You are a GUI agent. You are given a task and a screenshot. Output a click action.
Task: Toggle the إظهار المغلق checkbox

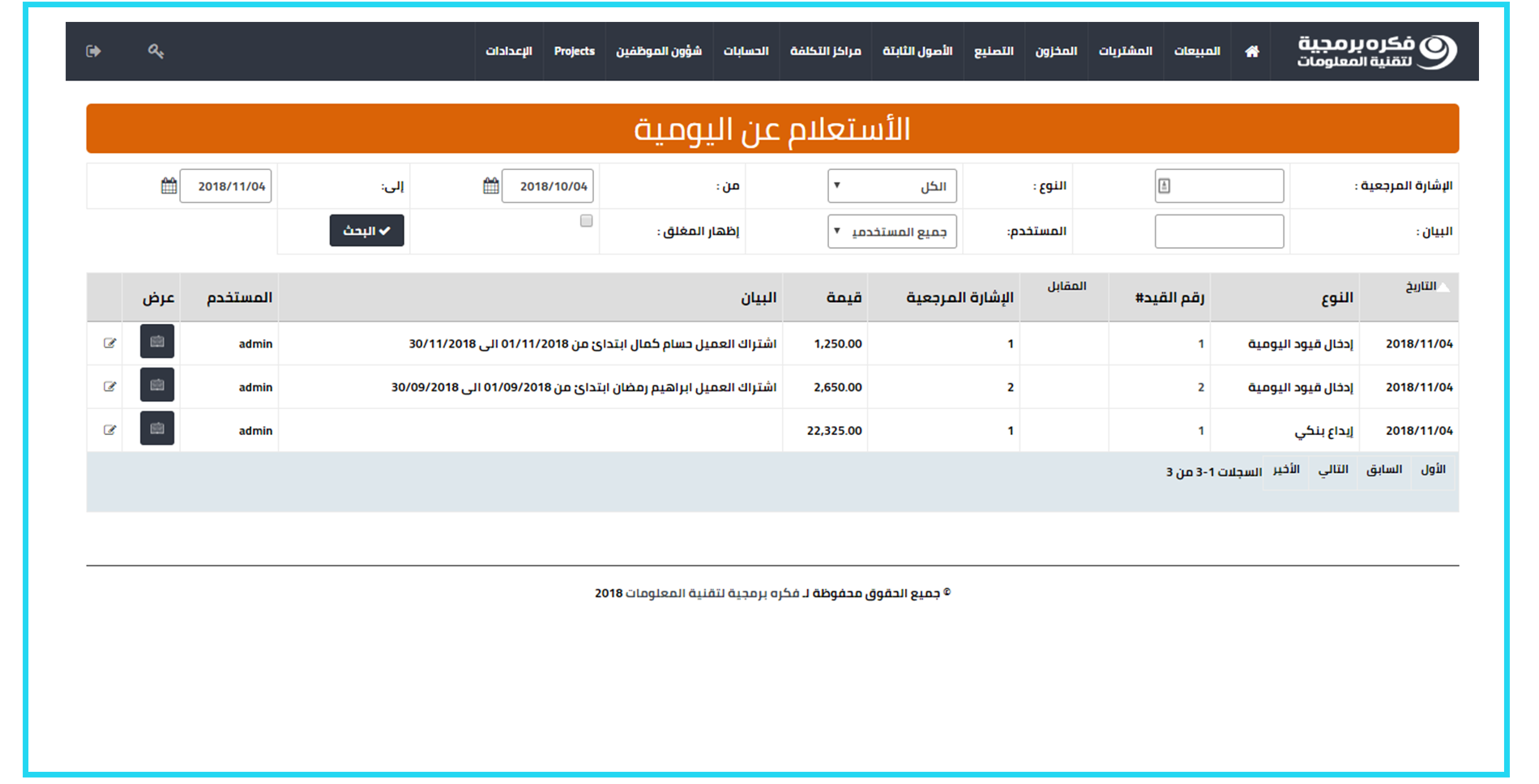(x=586, y=221)
